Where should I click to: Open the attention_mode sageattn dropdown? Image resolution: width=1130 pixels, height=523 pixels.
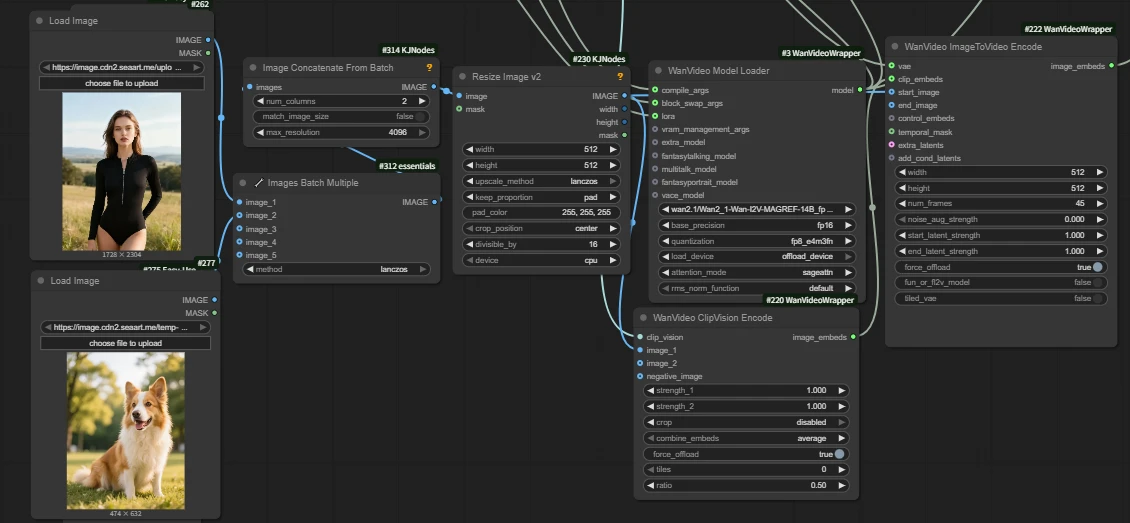[x=756, y=272]
